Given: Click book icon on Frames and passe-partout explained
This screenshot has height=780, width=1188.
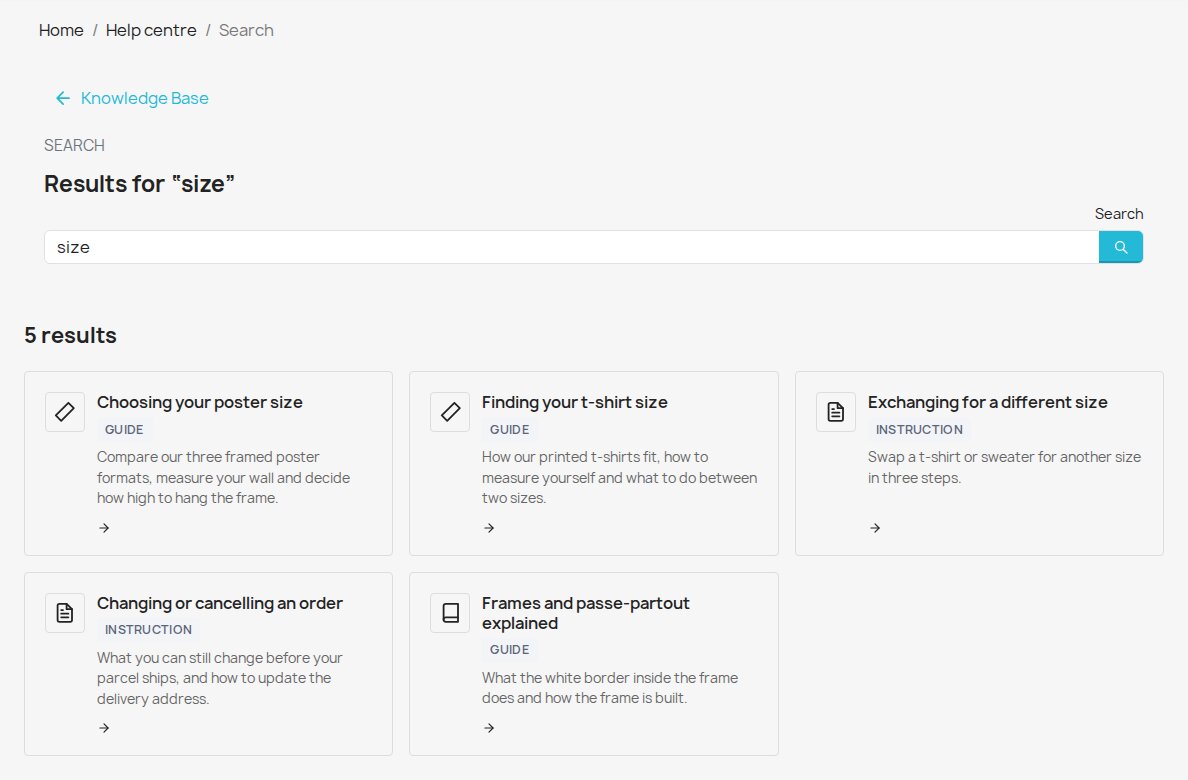Looking at the screenshot, I should (x=450, y=612).
